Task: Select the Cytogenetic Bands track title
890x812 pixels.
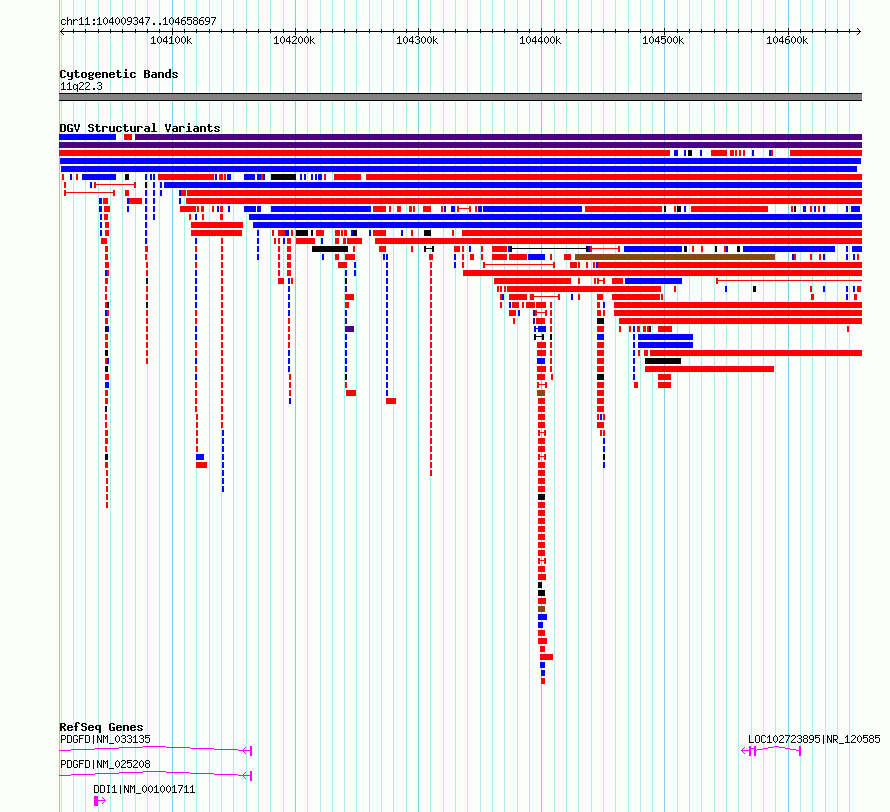Action: [x=119, y=74]
